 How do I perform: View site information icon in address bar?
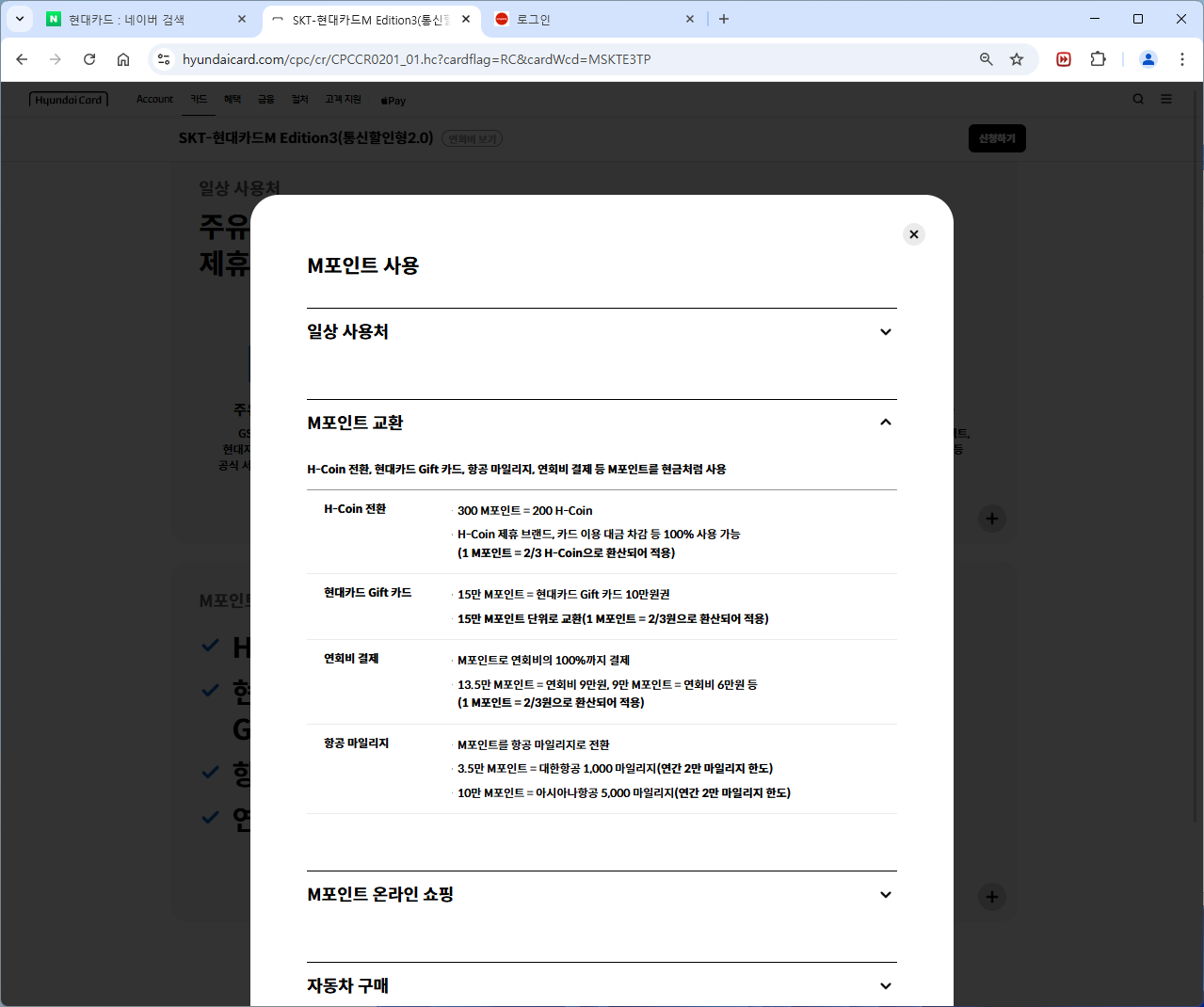[164, 59]
